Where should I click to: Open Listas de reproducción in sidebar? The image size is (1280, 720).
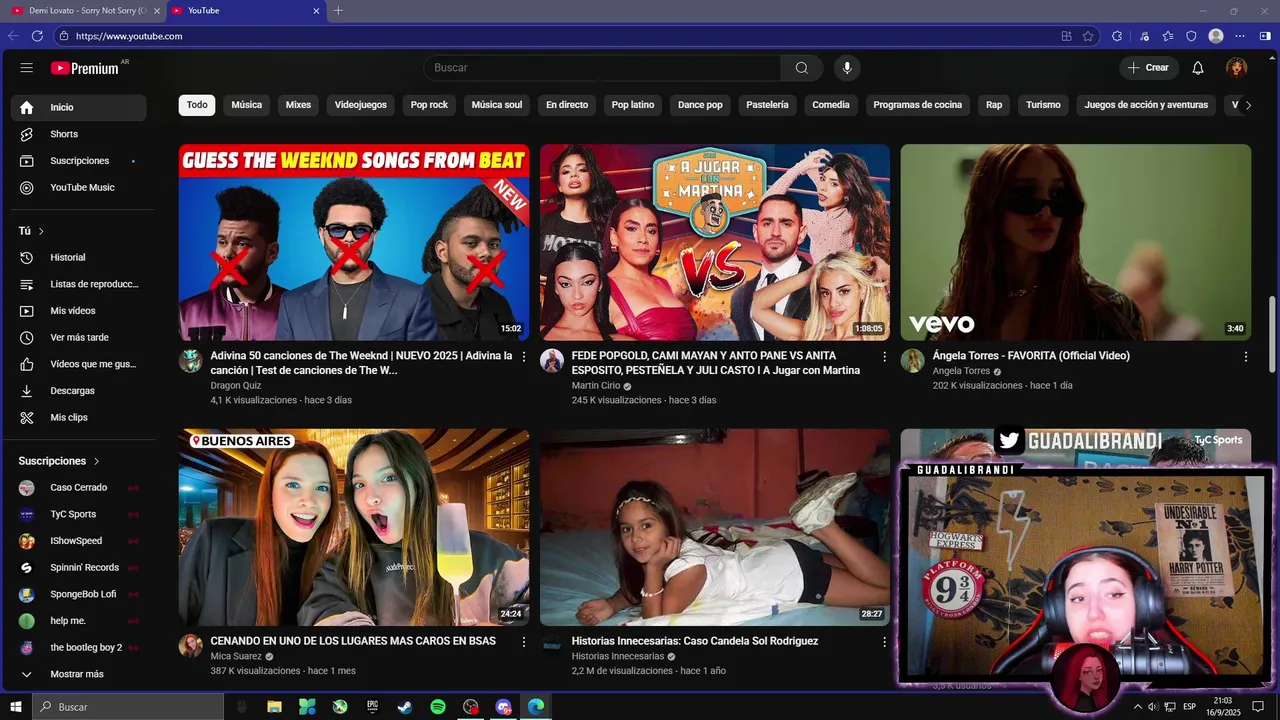coord(79,284)
